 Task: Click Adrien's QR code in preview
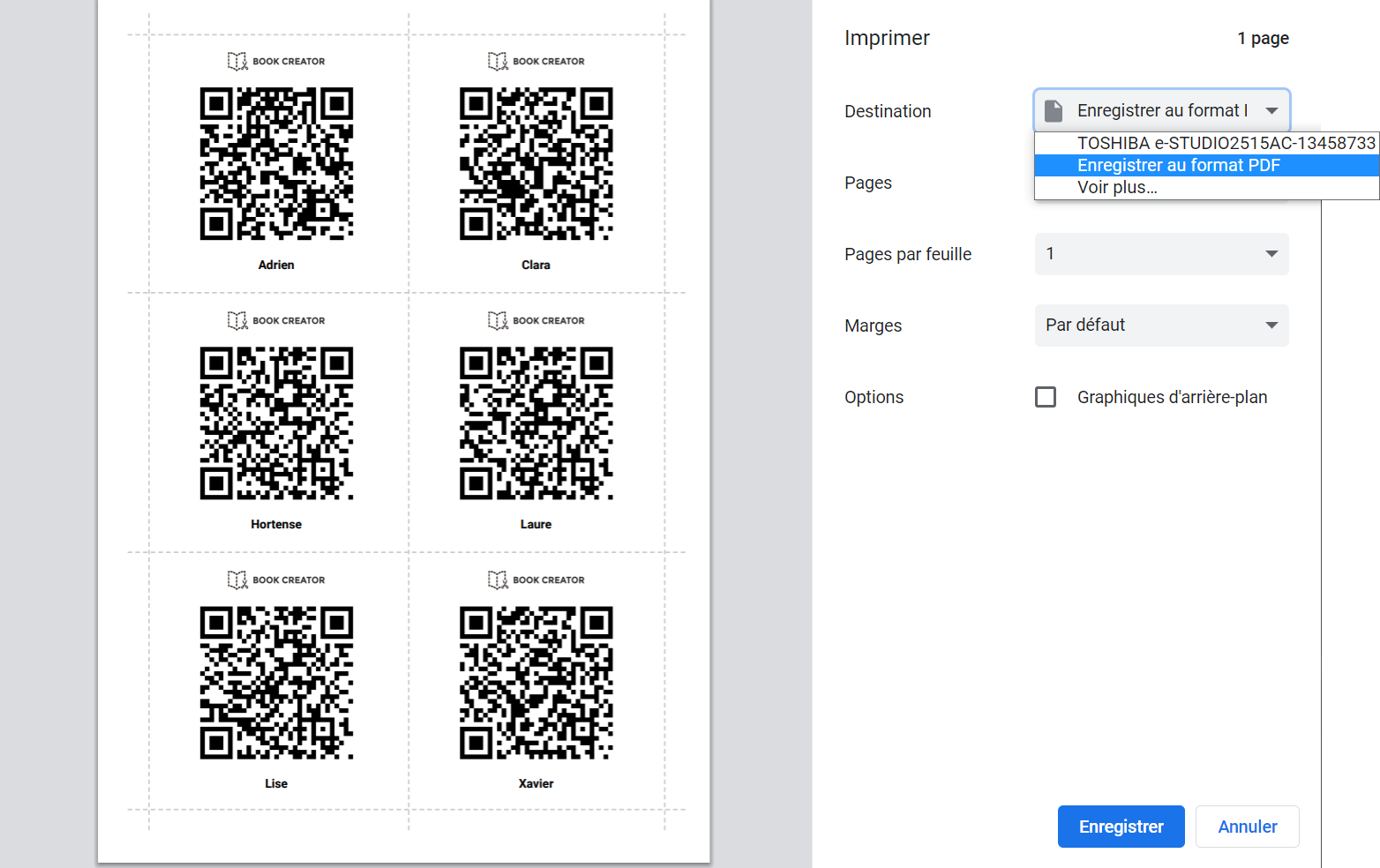point(276,164)
